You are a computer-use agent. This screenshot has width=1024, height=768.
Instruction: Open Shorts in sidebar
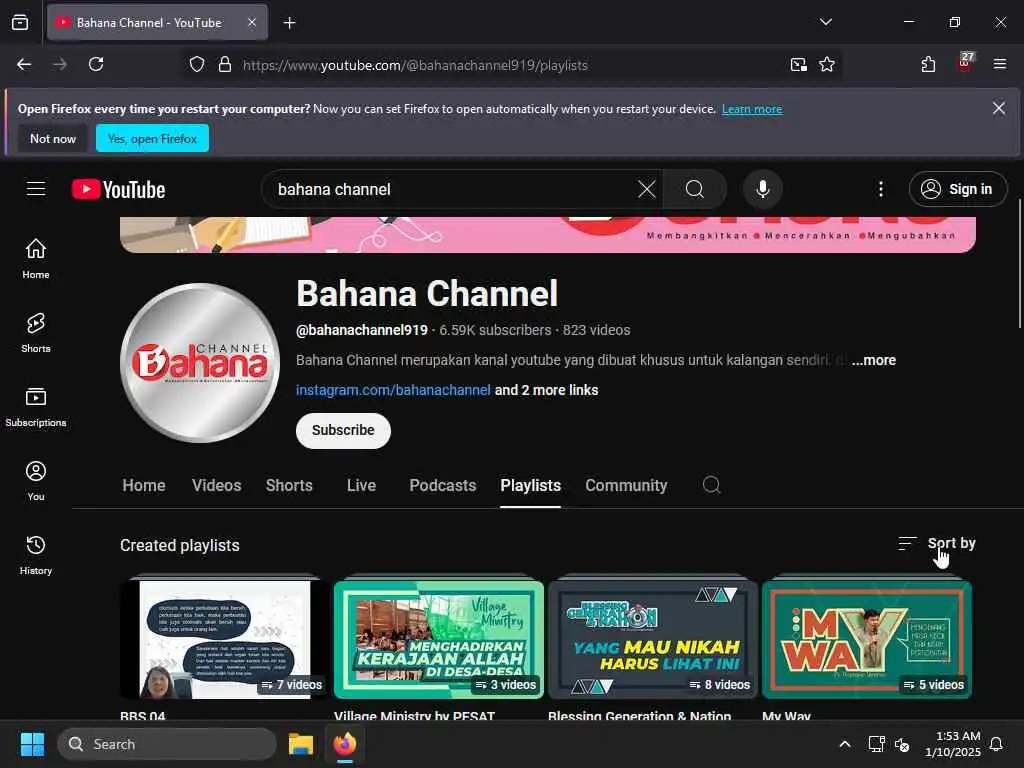point(36,332)
